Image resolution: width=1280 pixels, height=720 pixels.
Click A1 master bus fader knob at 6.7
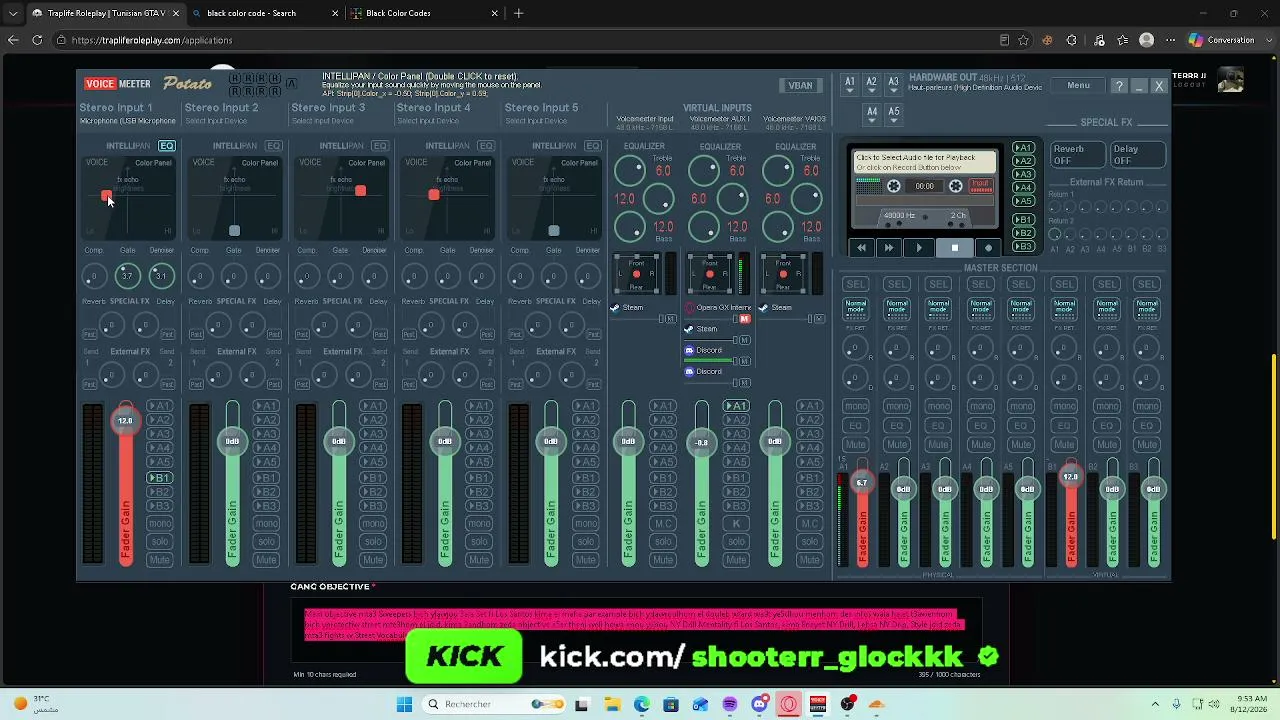click(862, 483)
